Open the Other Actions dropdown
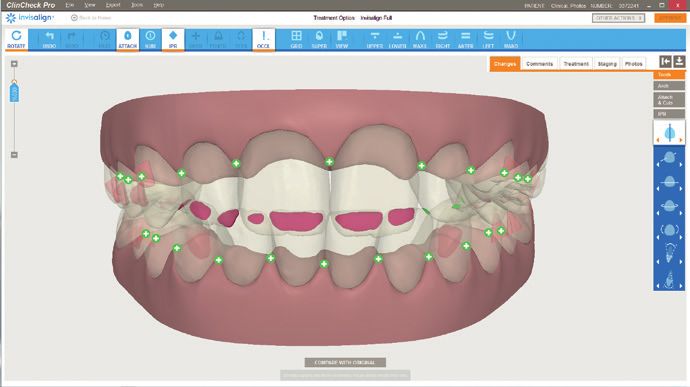Image resolution: width=690 pixels, height=387 pixels. click(x=618, y=18)
